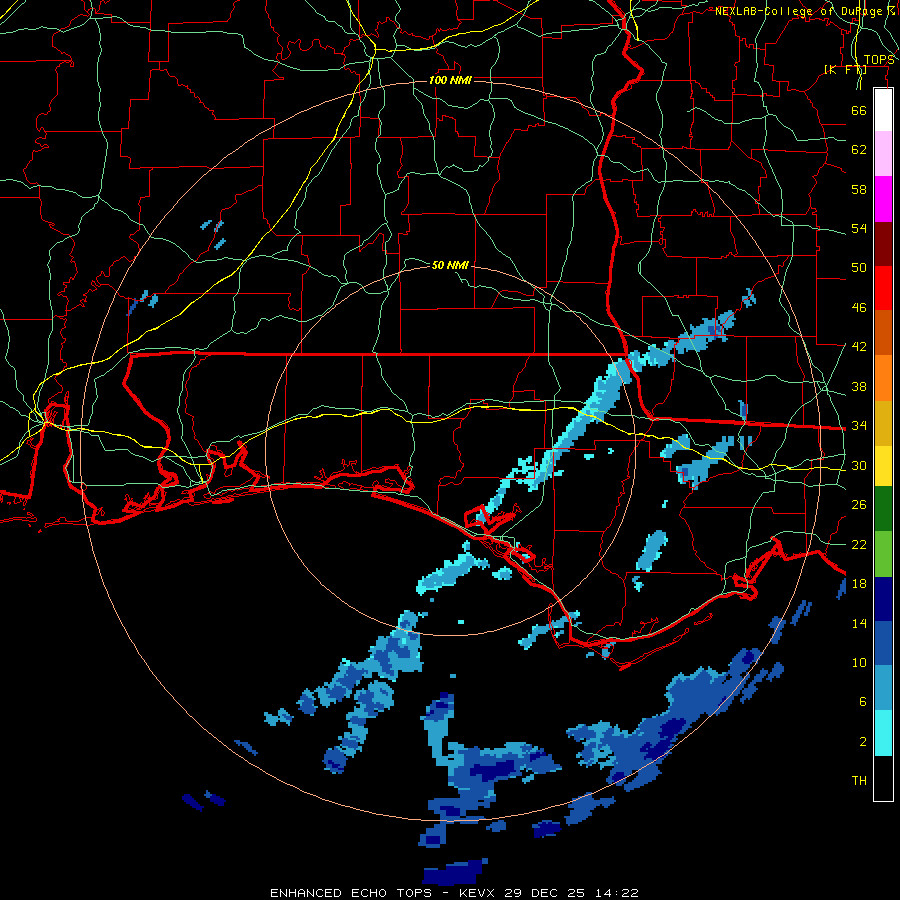Viewport: 900px width, 900px height.
Task: Click the "NEXLAB-College of DuPage" credit text
Action: tap(800, 11)
